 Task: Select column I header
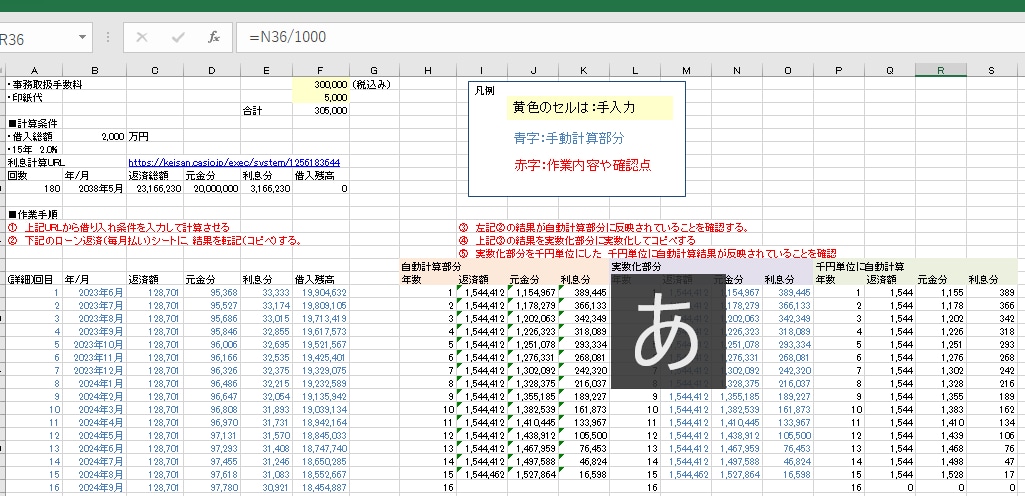(482, 71)
